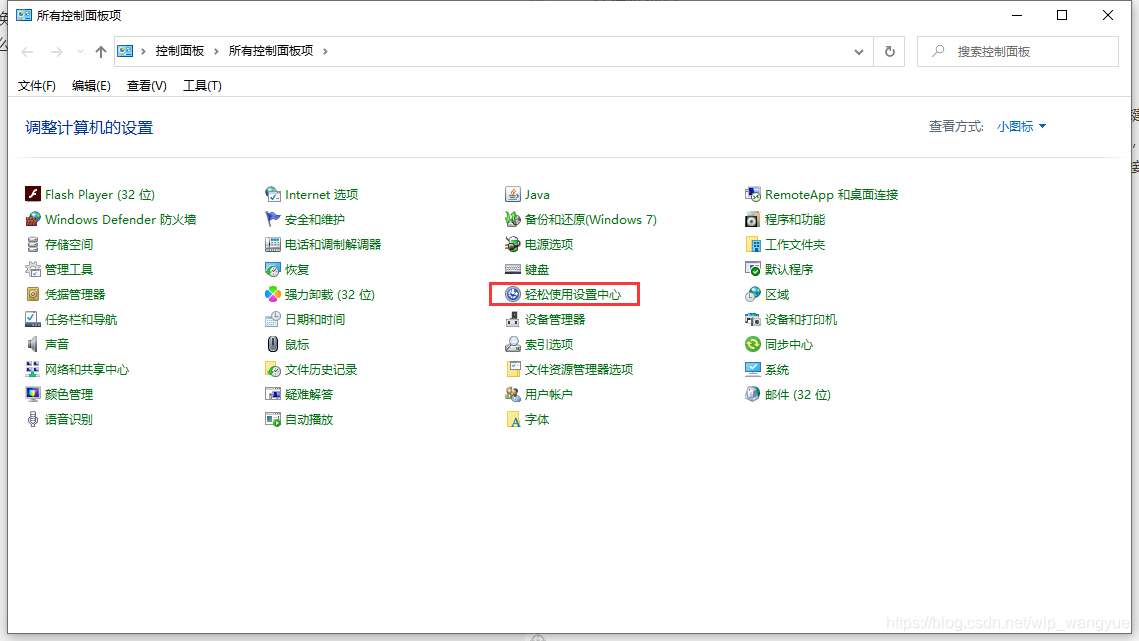Open the 默认程序 link
Screen dimensions: 1139x641
(x=789, y=269)
